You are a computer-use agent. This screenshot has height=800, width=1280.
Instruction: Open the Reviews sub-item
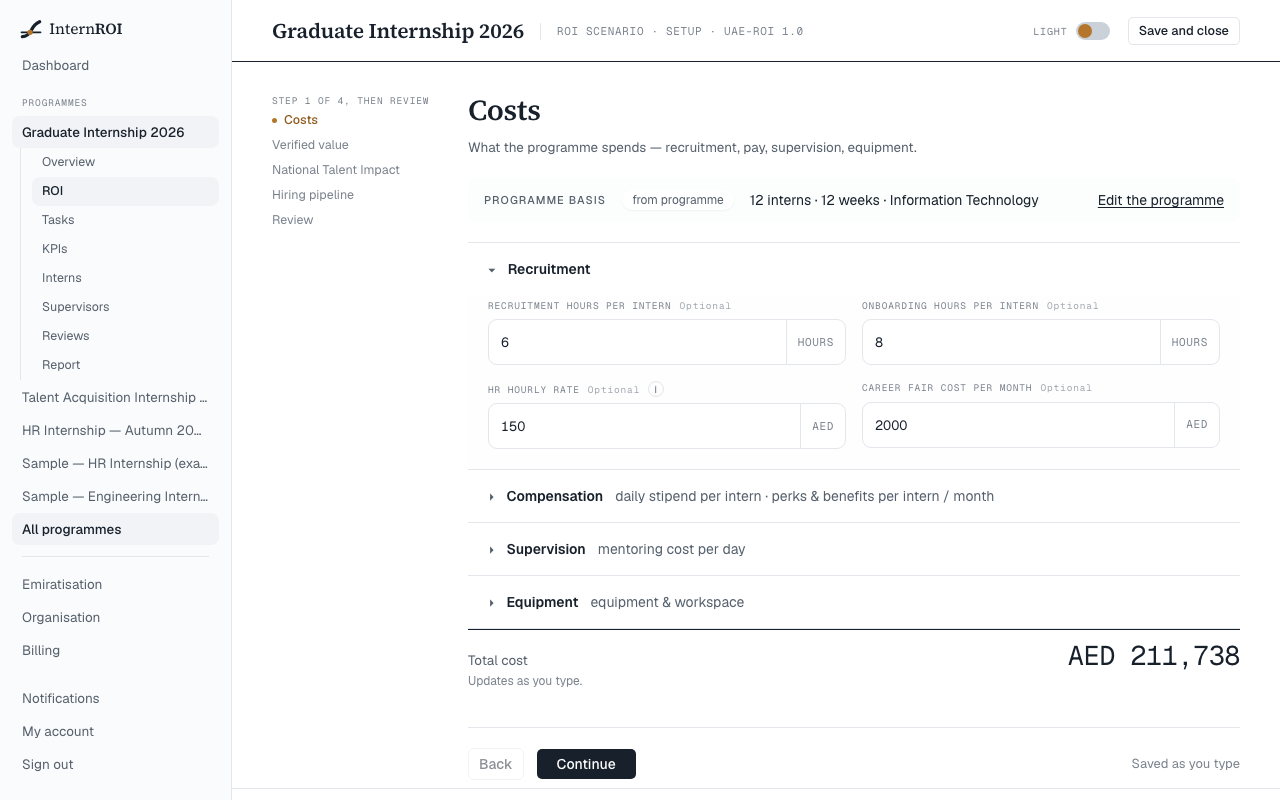(125, 336)
